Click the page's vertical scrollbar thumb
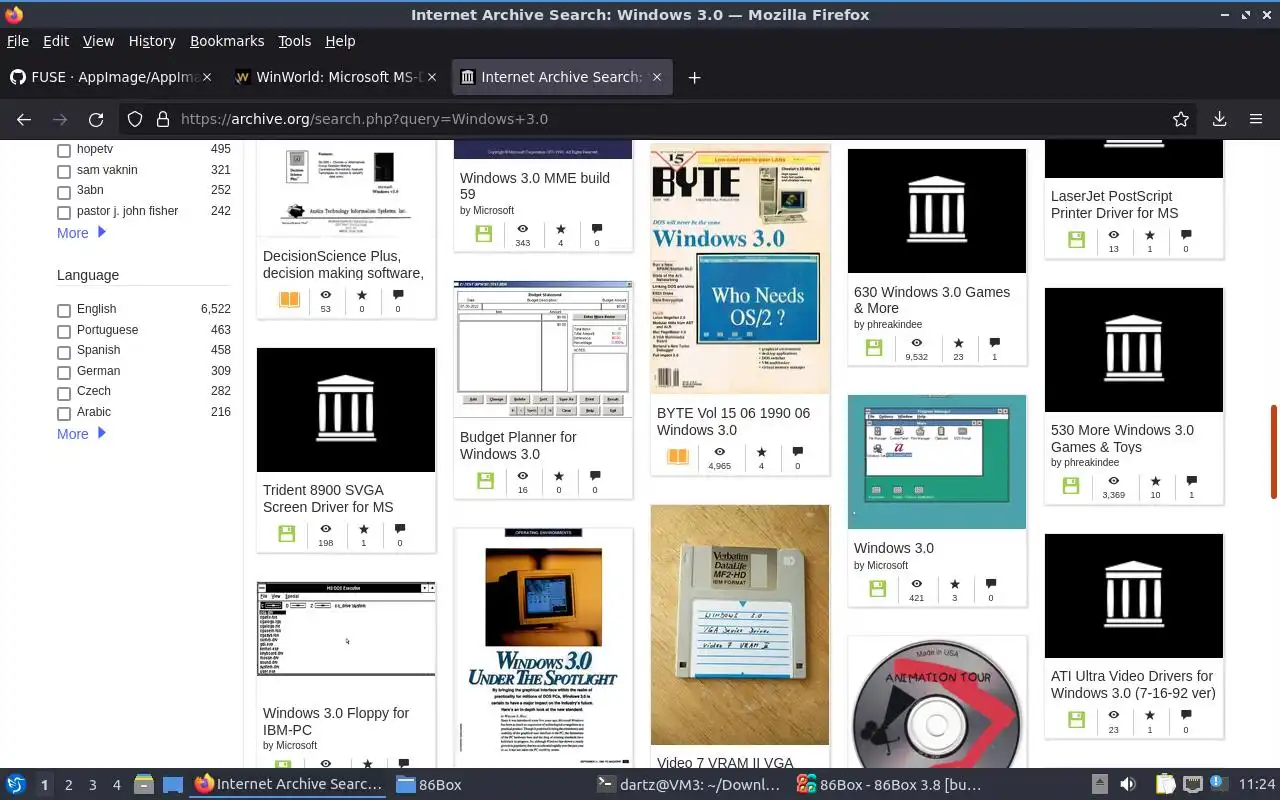 tap(1274, 452)
